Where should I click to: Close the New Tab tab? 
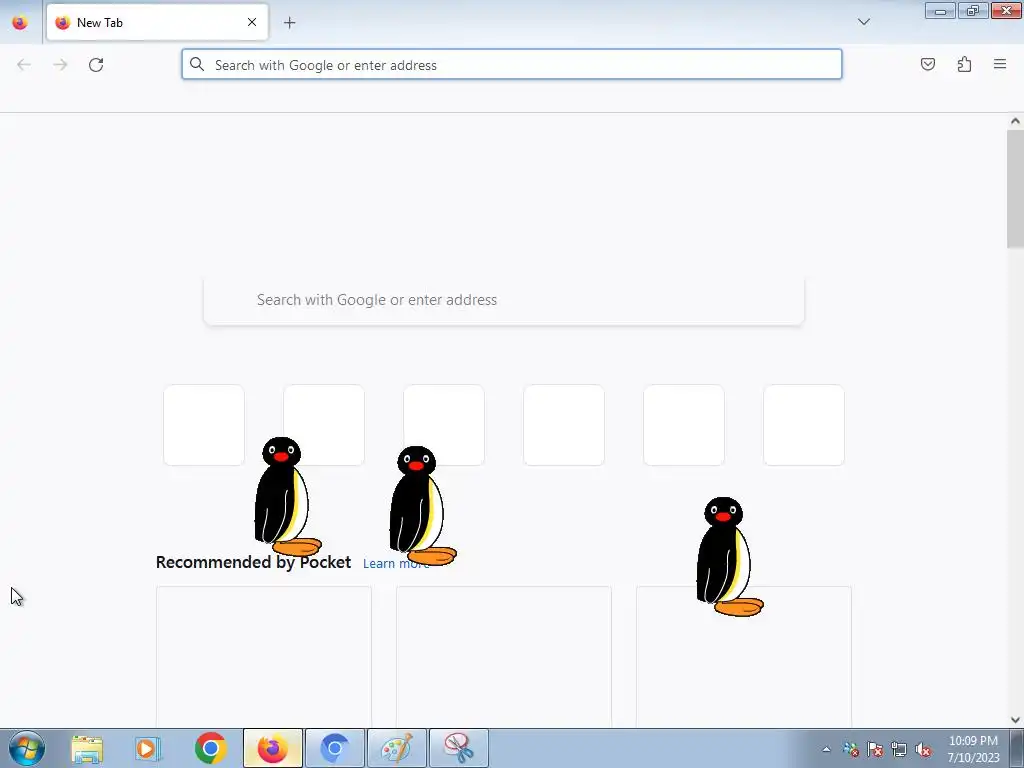click(x=252, y=22)
